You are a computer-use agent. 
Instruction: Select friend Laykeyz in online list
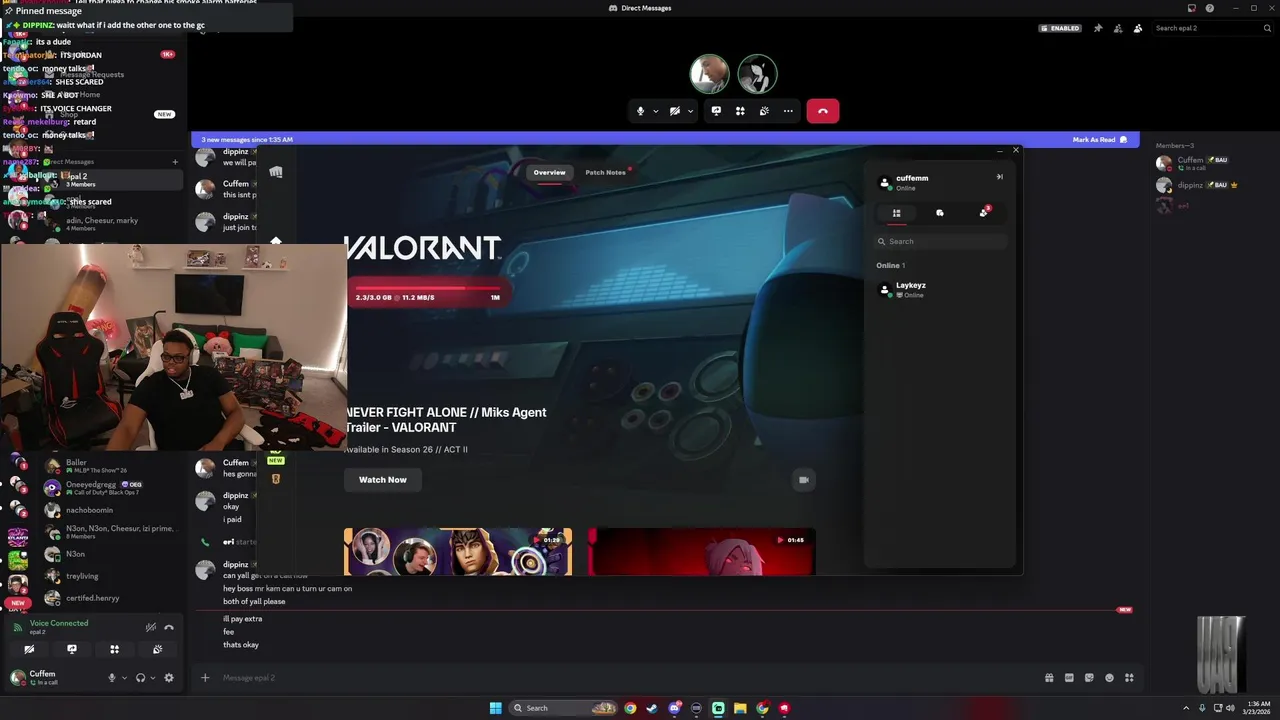click(x=940, y=290)
